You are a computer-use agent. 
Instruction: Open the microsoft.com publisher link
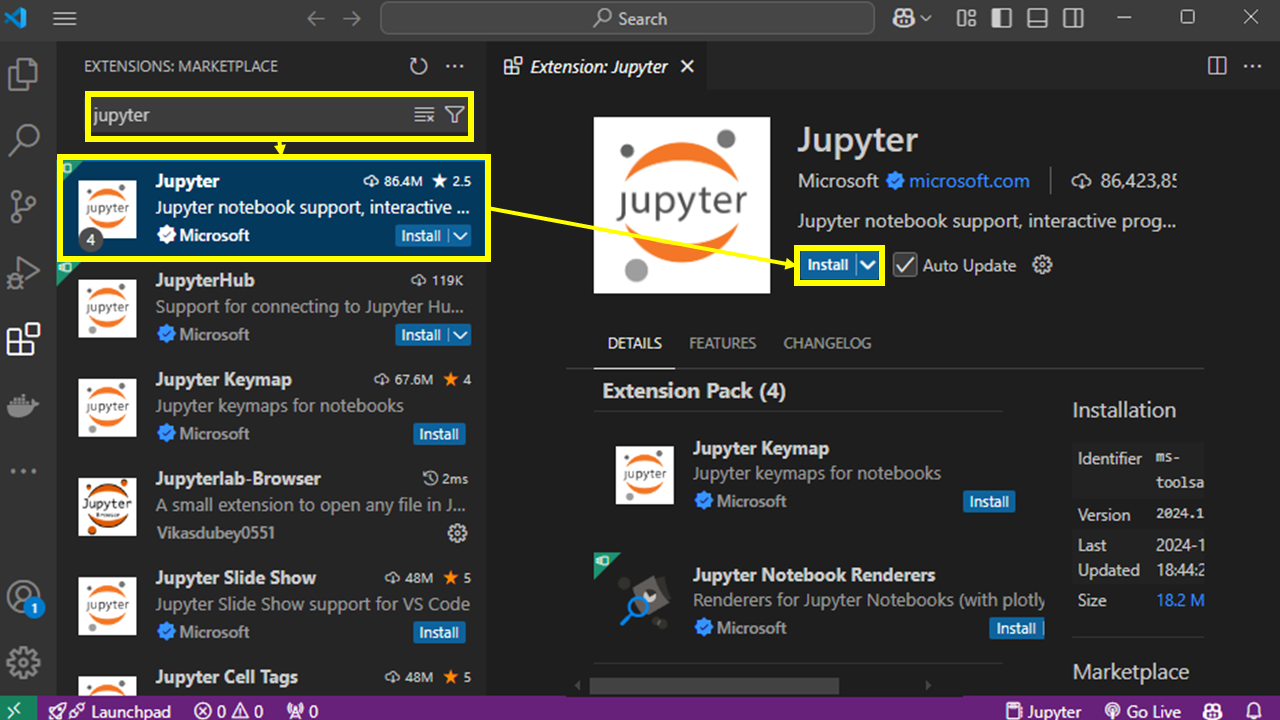pos(968,181)
